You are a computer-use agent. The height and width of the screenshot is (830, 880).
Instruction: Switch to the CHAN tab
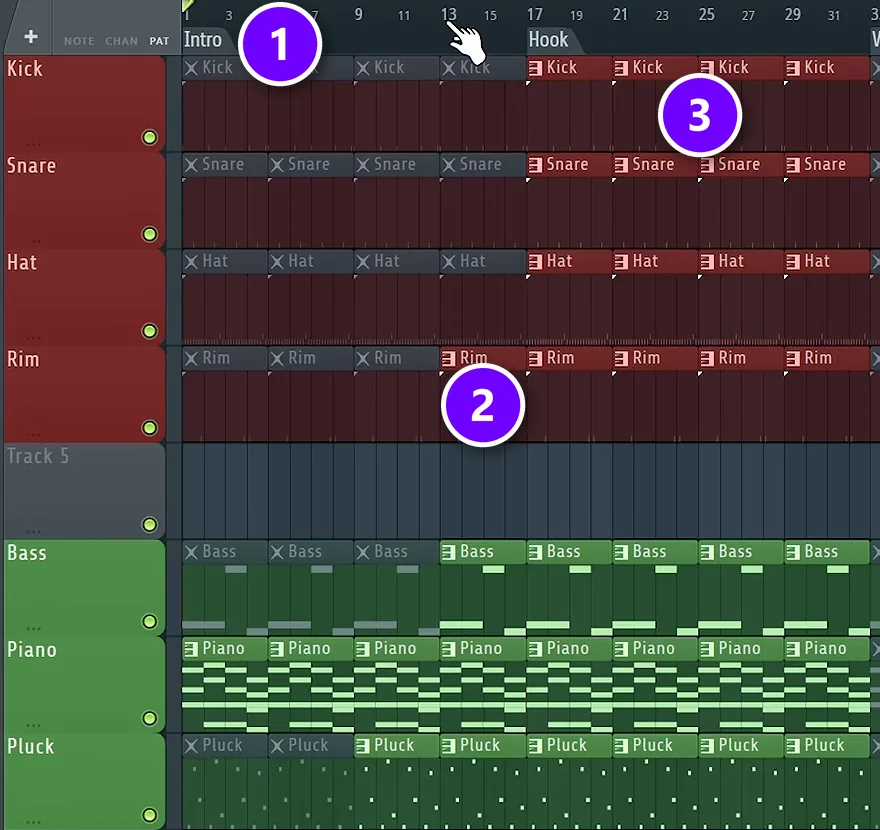tap(121, 41)
